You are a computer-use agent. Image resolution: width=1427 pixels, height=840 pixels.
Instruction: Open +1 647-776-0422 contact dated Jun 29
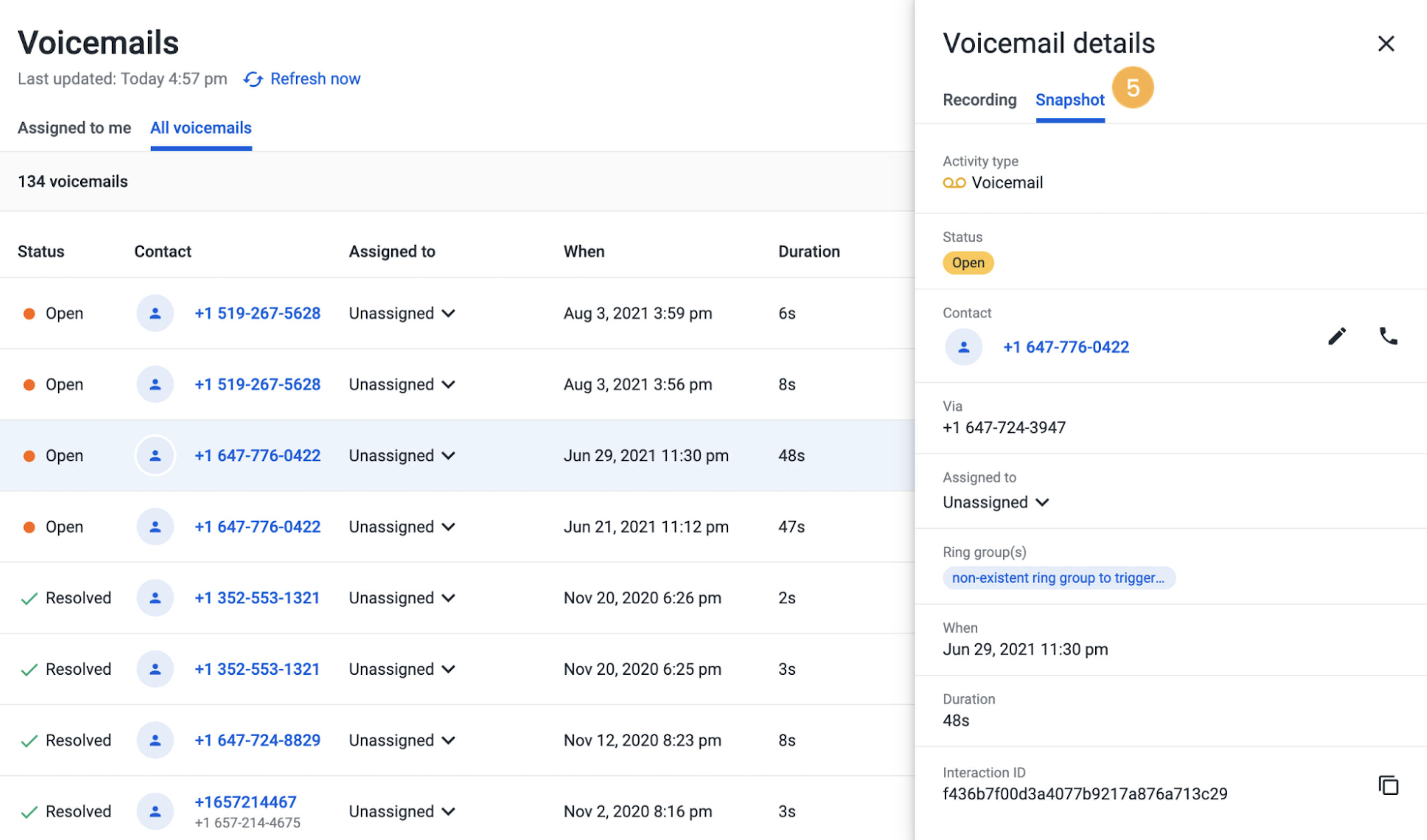click(257, 456)
